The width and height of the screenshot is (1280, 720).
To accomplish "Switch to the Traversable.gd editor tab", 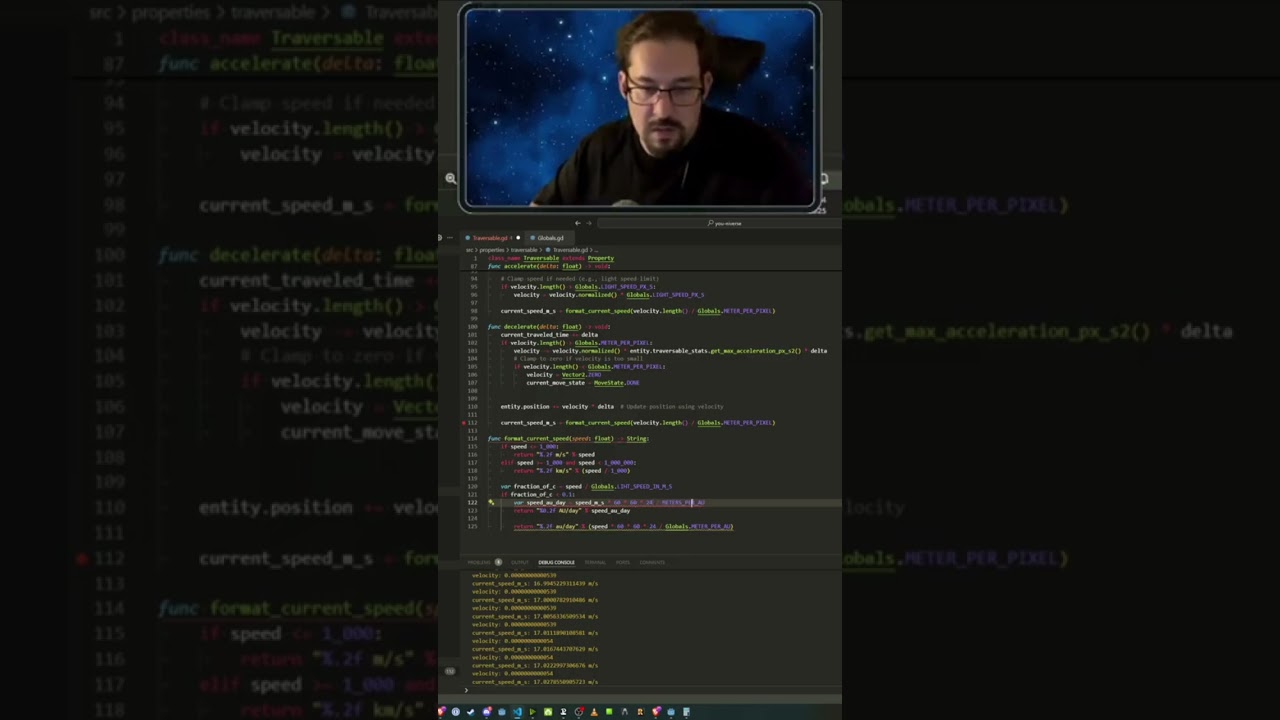I will [x=490, y=238].
